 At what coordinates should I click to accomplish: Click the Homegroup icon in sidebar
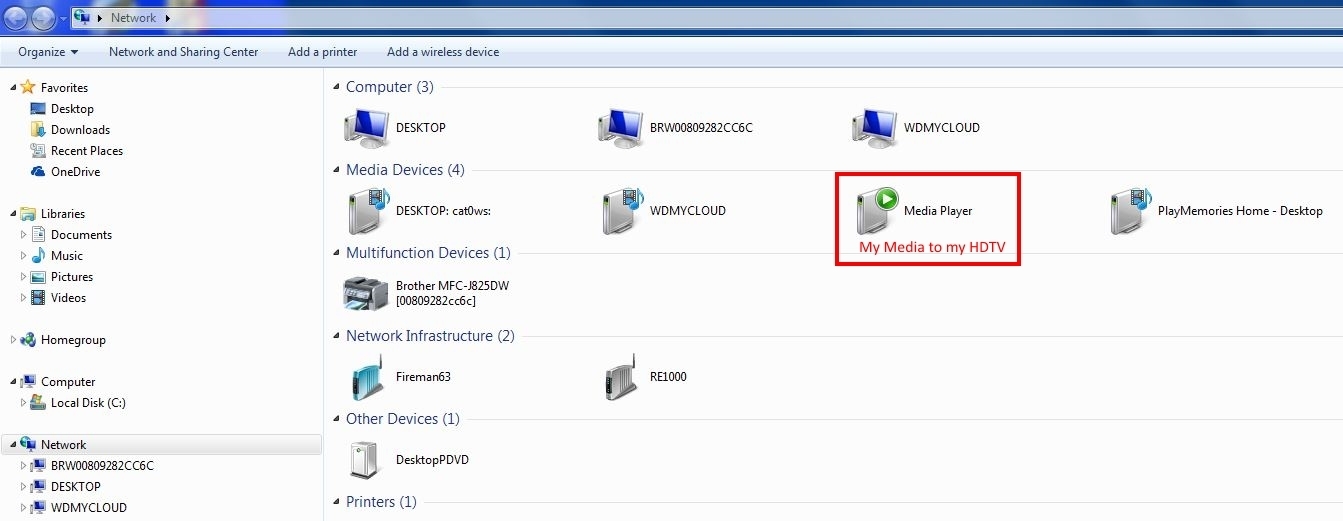coord(28,339)
